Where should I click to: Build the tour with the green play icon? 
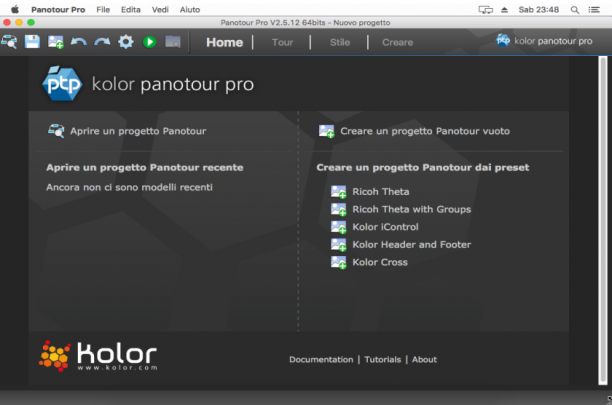(x=149, y=42)
